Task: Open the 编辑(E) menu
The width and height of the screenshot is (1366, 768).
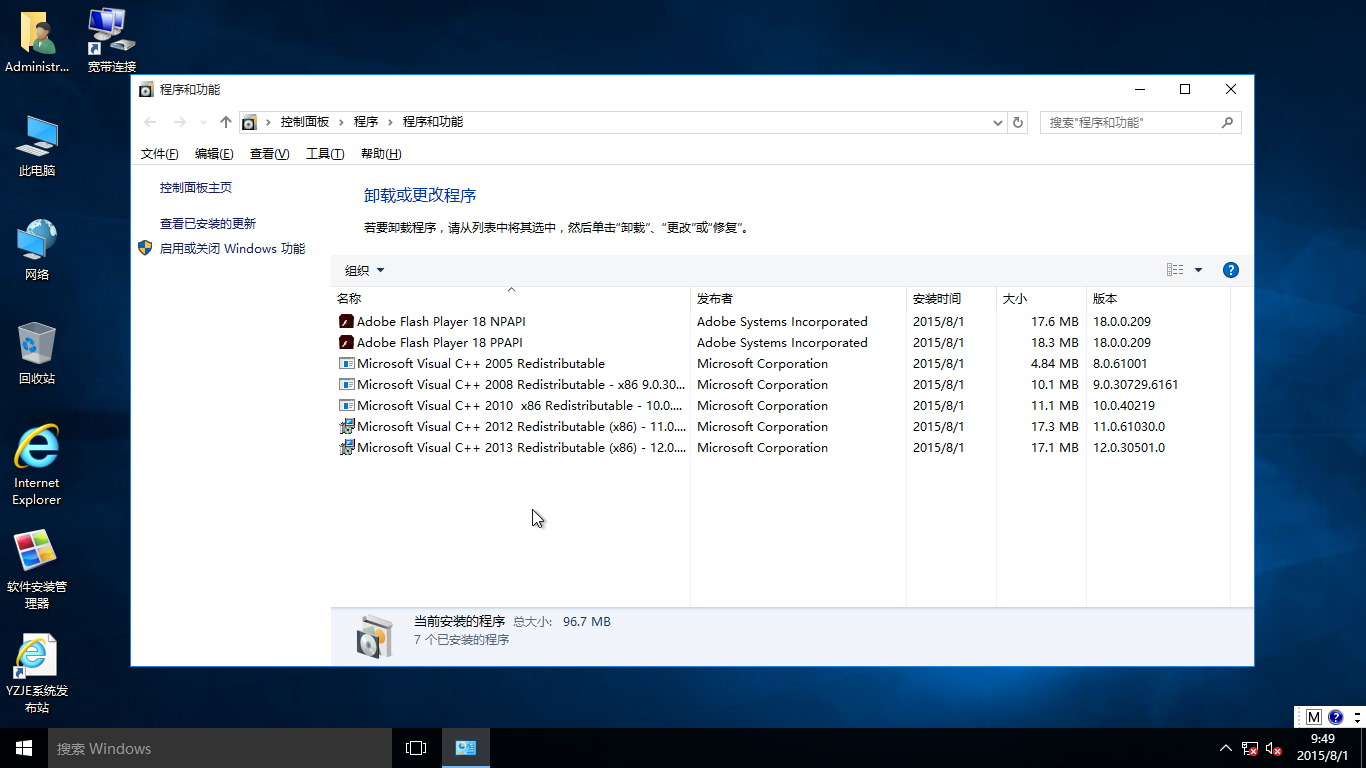Action: 214,154
